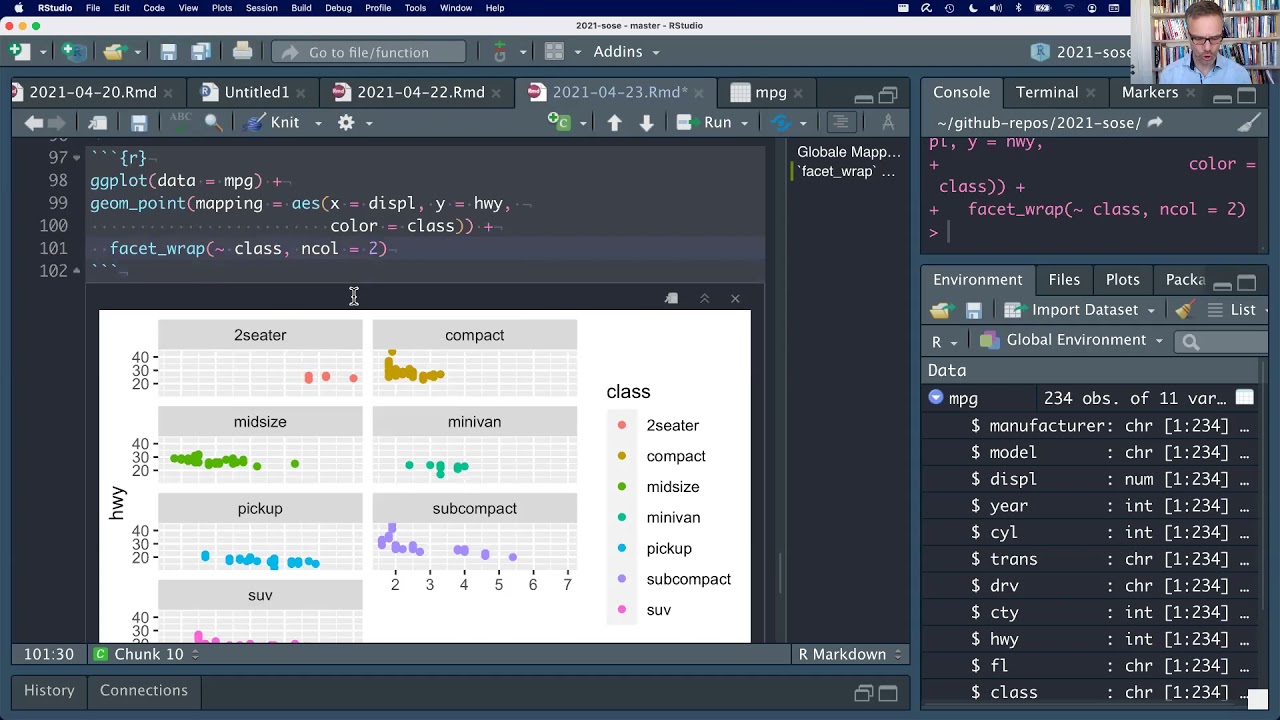Image resolution: width=1280 pixels, height=720 pixels.
Task: Click Go to file/function field
Action: click(x=369, y=52)
